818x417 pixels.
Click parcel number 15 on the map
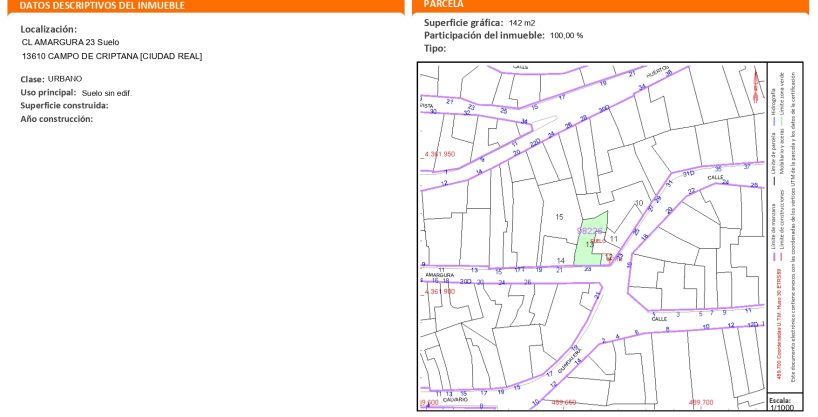(560, 217)
